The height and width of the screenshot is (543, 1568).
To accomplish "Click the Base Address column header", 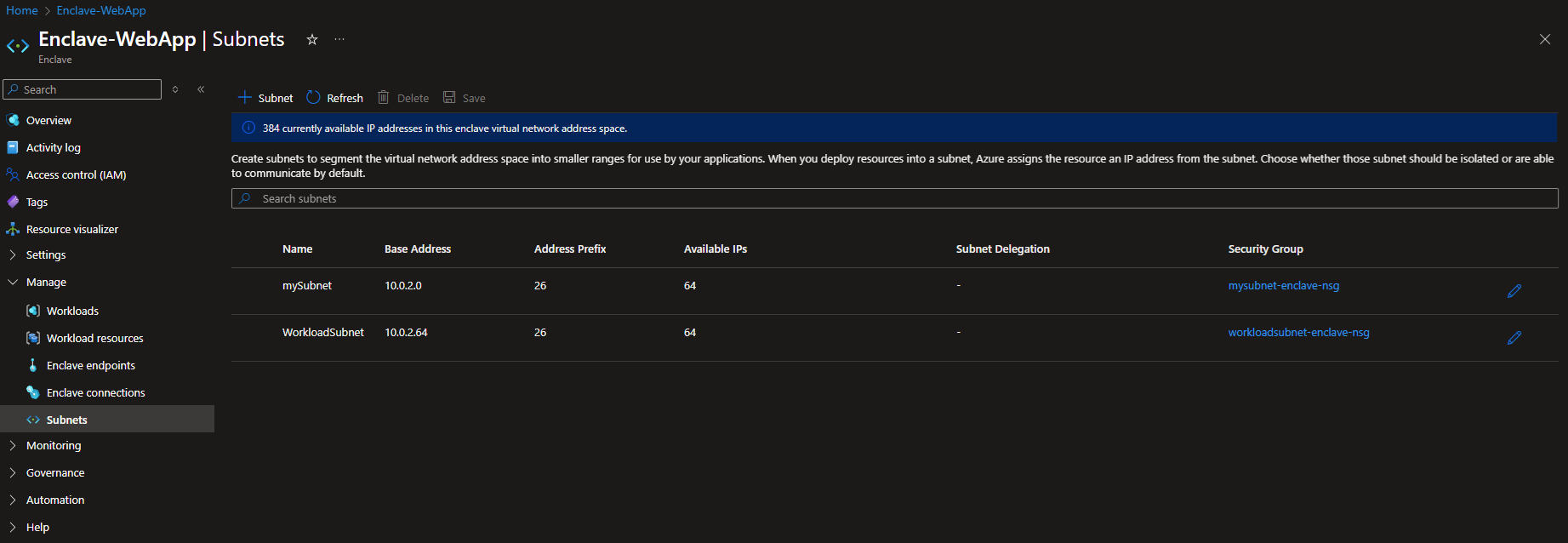I will 418,249.
